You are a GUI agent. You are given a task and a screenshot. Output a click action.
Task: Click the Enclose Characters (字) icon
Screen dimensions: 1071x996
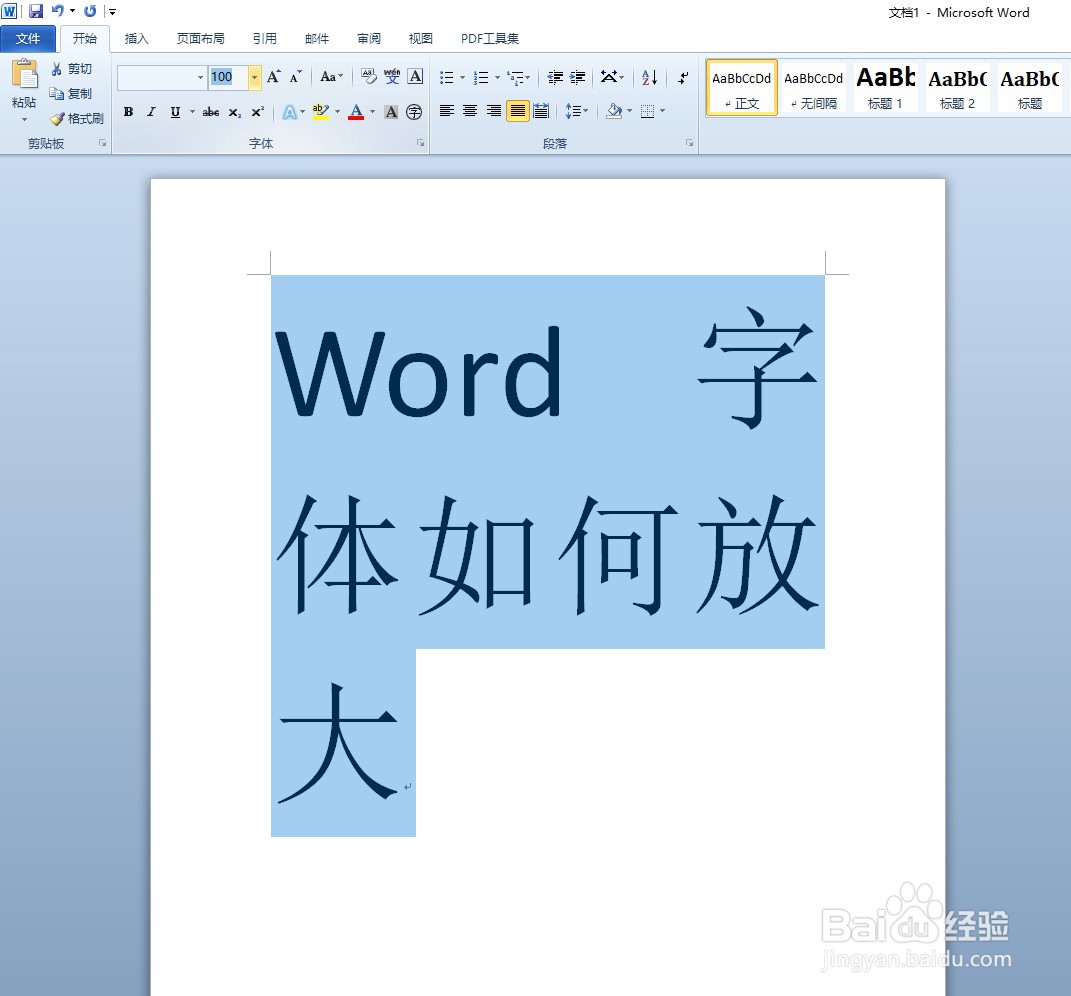[414, 112]
